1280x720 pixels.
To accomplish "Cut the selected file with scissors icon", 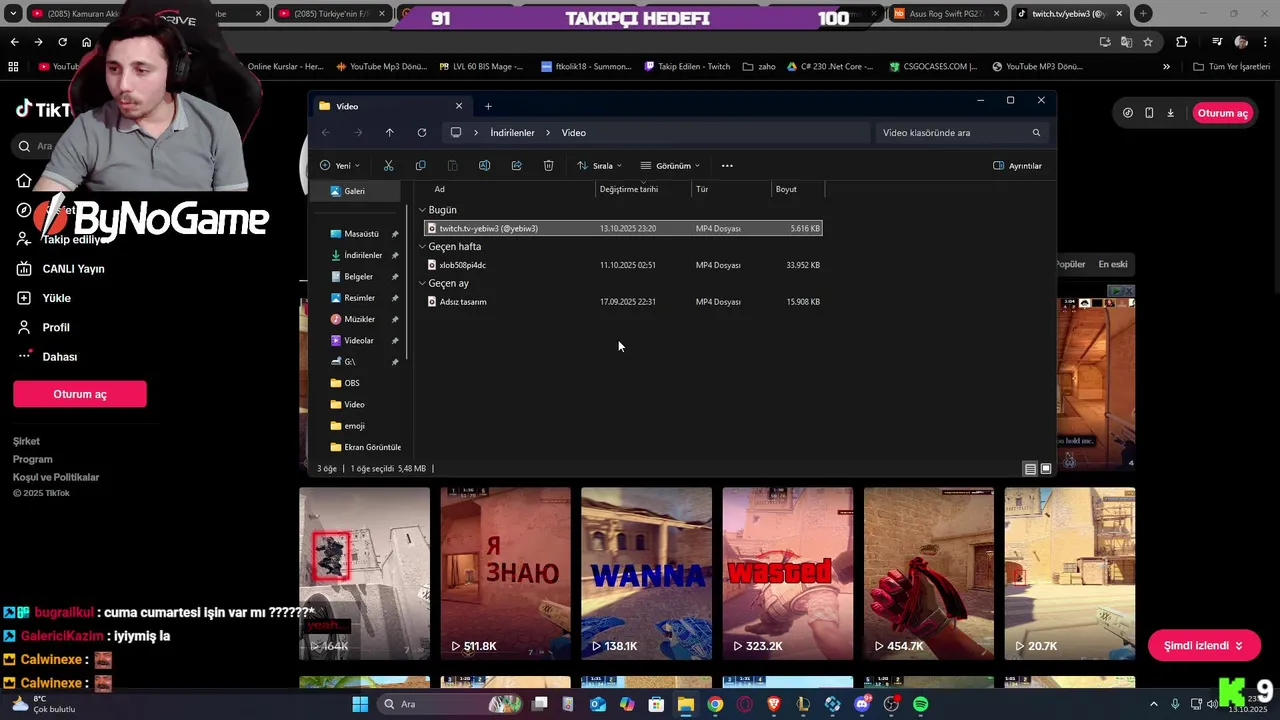I will [x=389, y=165].
